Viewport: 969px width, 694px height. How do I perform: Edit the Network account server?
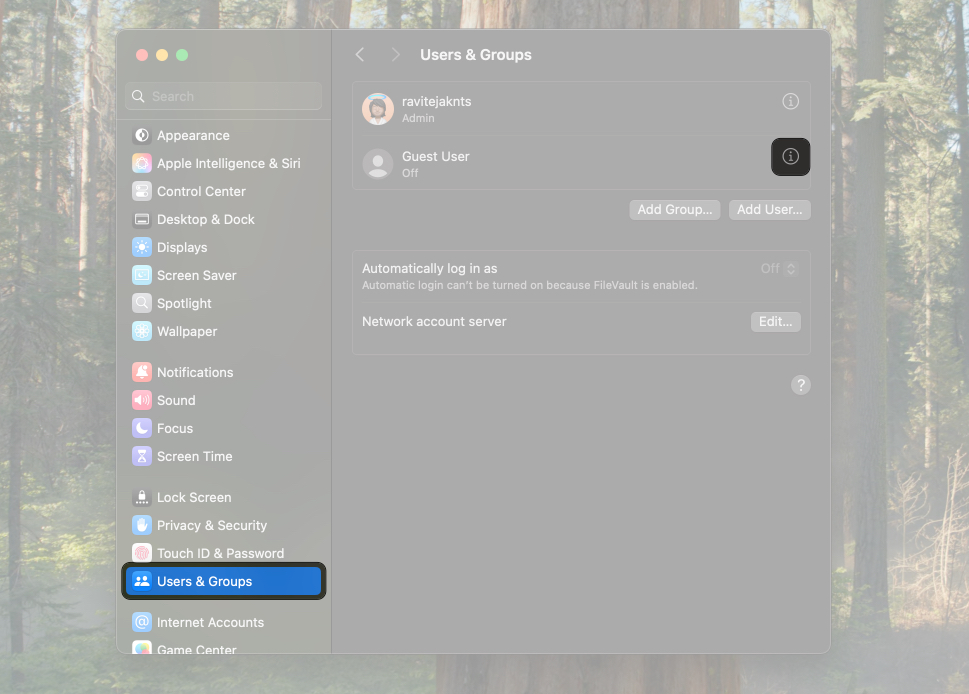point(775,321)
